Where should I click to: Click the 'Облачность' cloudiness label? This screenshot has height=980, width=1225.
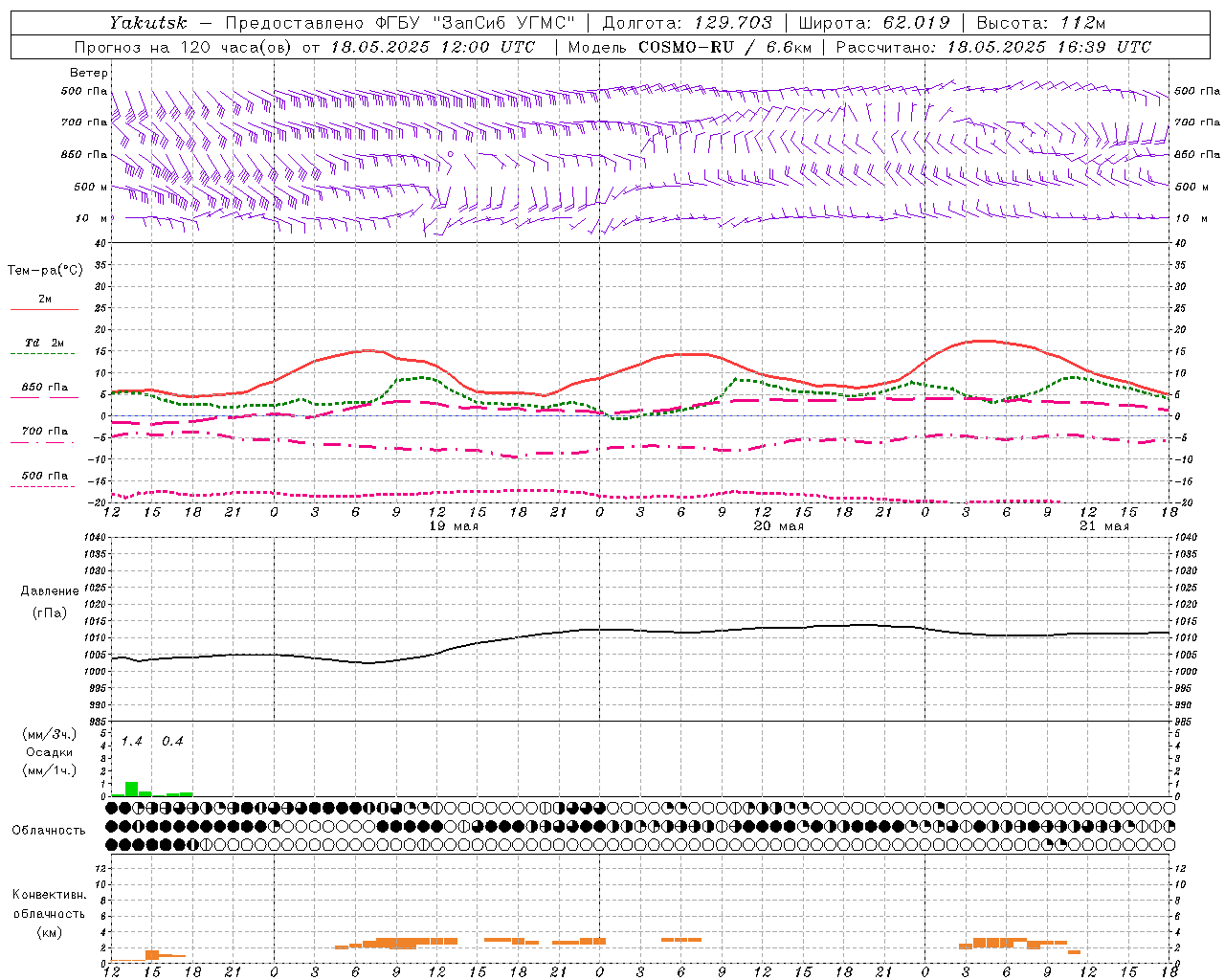(49, 831)
